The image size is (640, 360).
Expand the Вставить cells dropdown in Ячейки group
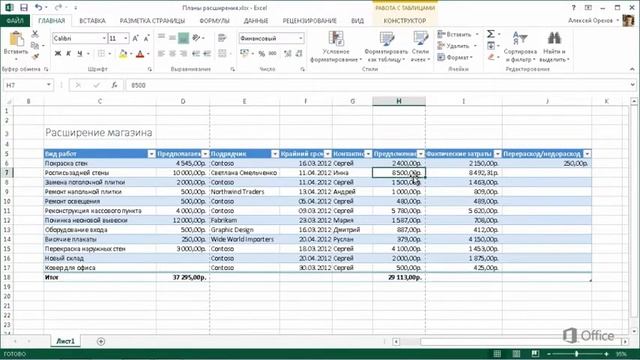(477, 34)
